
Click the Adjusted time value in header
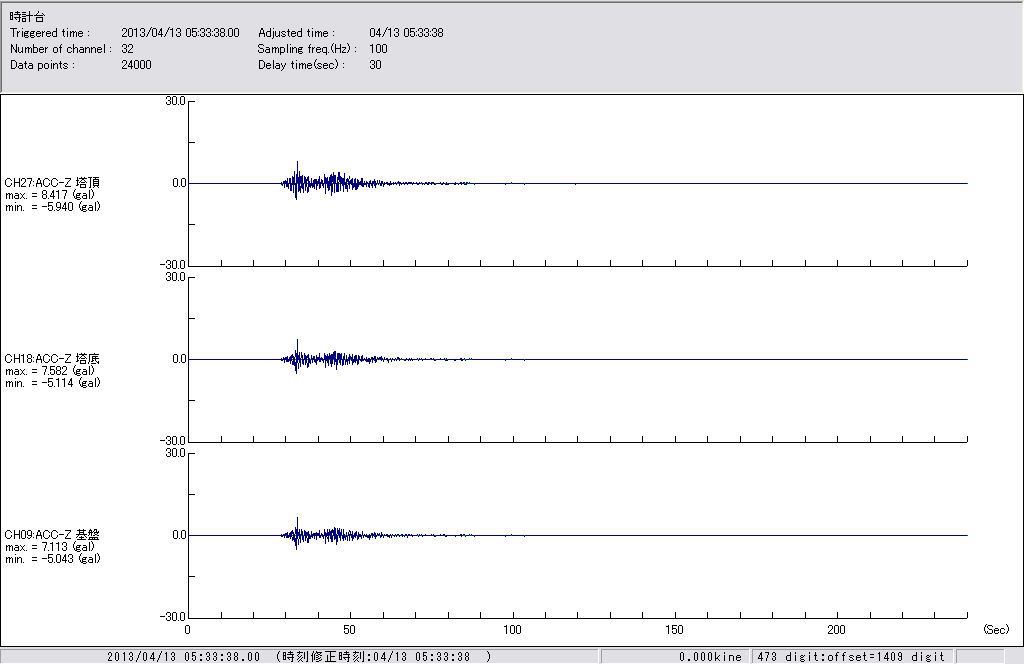(406, 33)
